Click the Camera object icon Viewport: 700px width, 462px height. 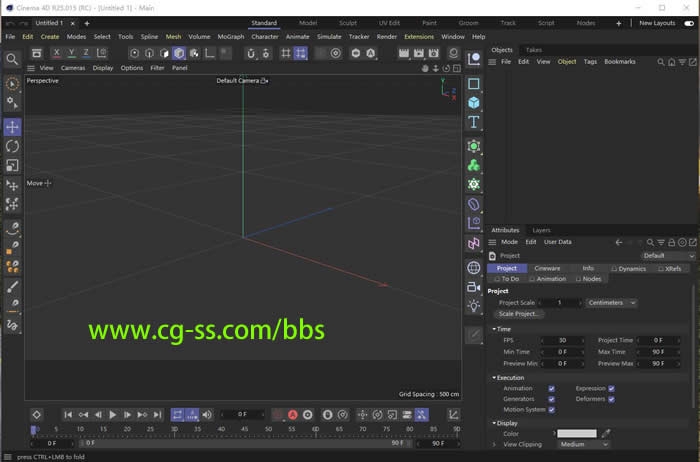click(474, 286)
